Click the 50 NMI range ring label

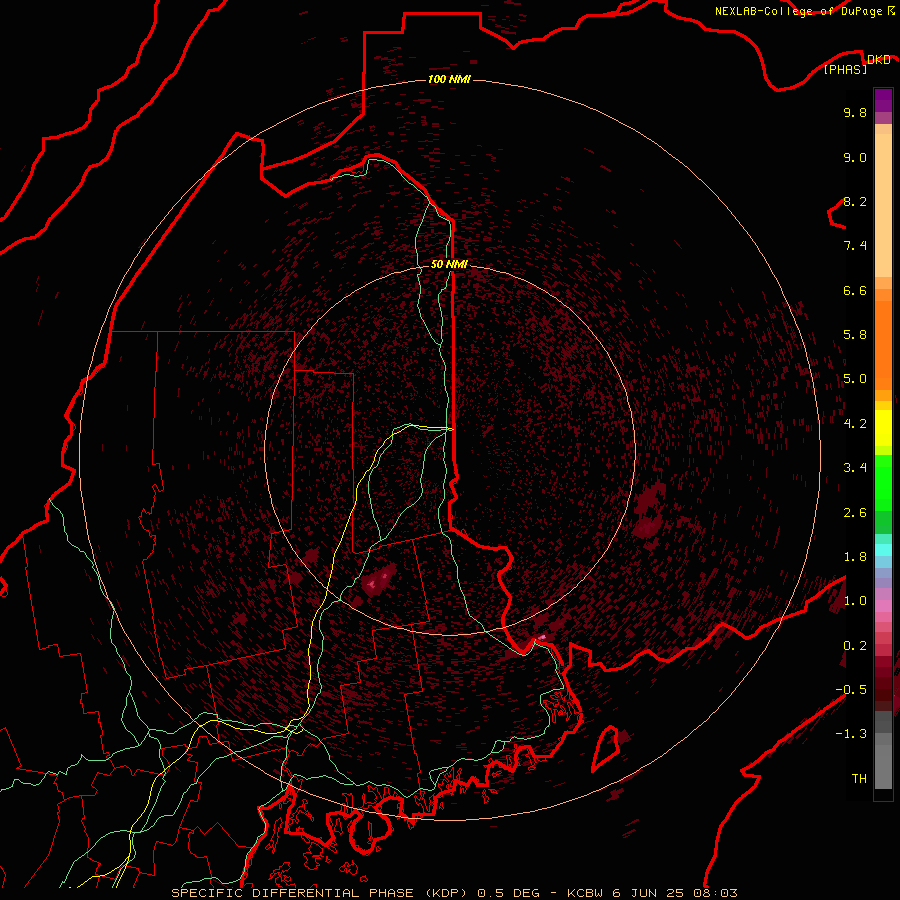click(449, 265)
